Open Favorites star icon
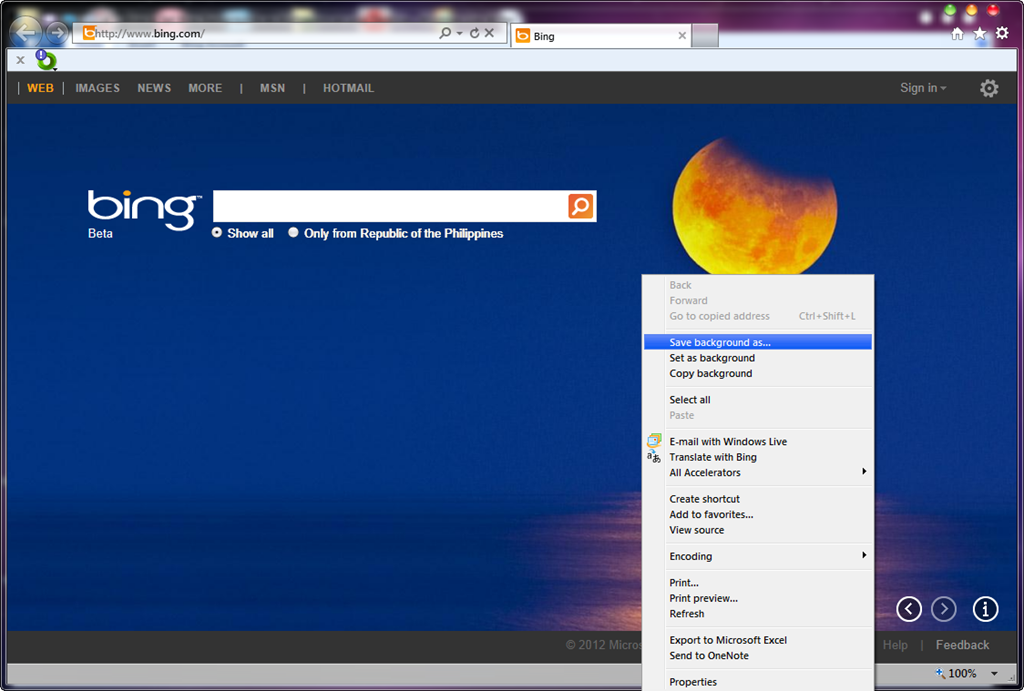Viewport: 1024px width, 691px height. click(979, 34)
